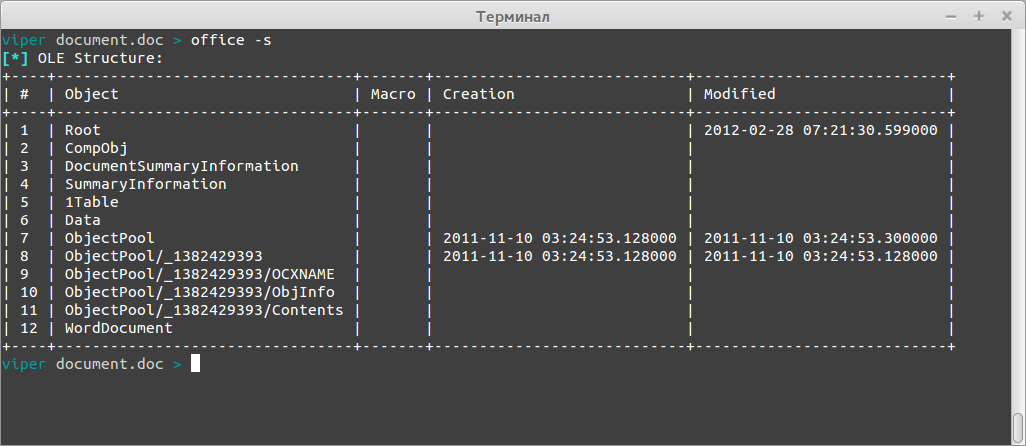Click the 'WordDocument' object entry
1026x446 pixels.
[118, 328]
